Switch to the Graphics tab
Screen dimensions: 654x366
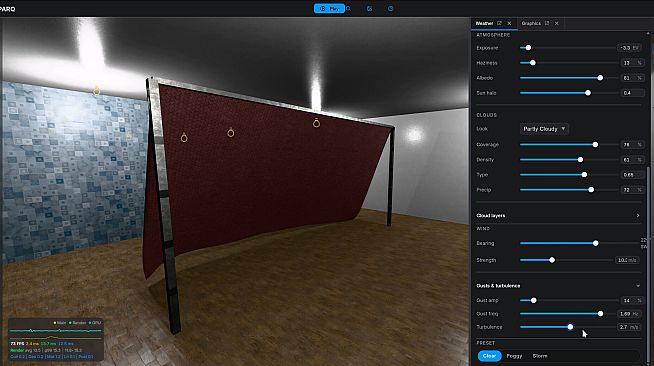531,23
